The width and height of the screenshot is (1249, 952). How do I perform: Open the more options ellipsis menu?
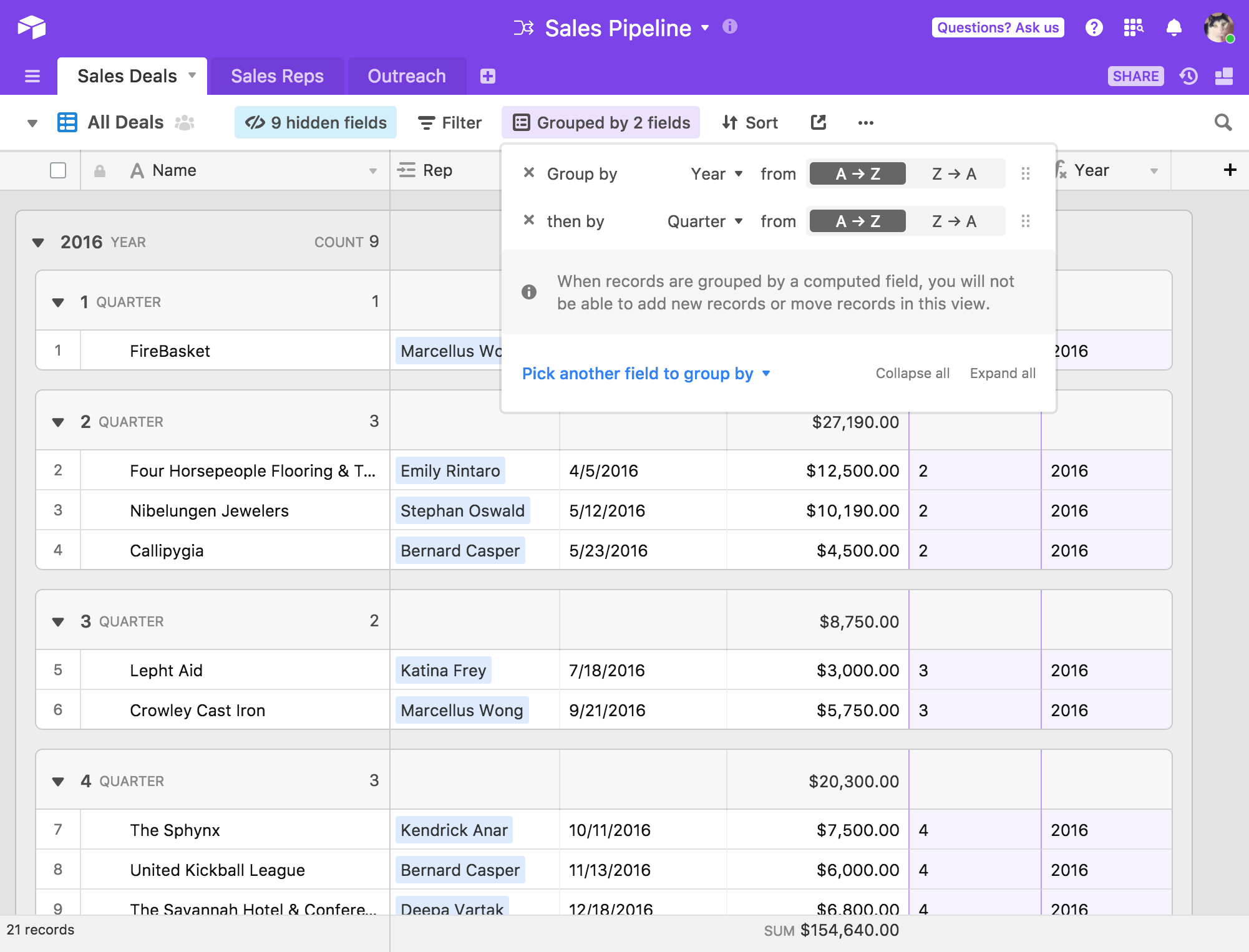tap(866, 123)
